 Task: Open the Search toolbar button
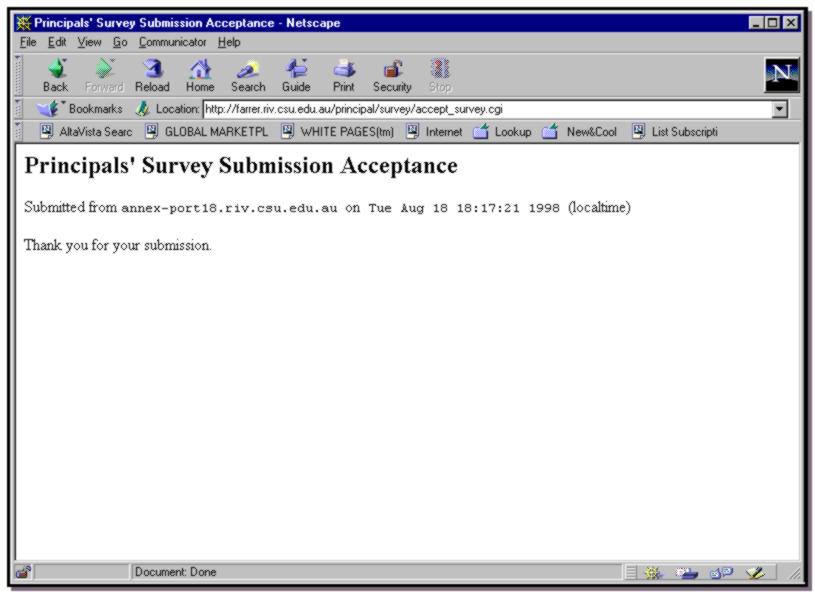248,76
